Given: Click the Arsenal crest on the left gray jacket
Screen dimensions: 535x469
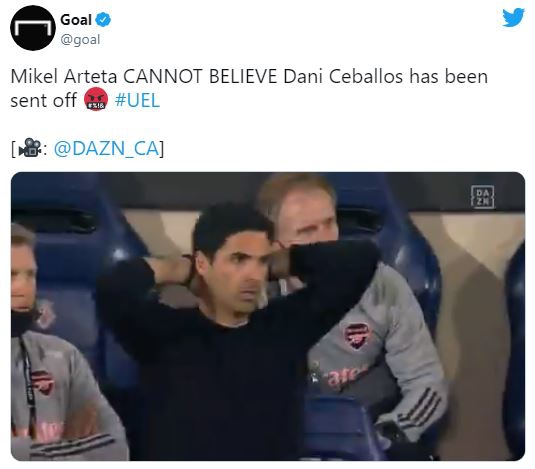Looking at the screenshot, I should pos(43,382).
